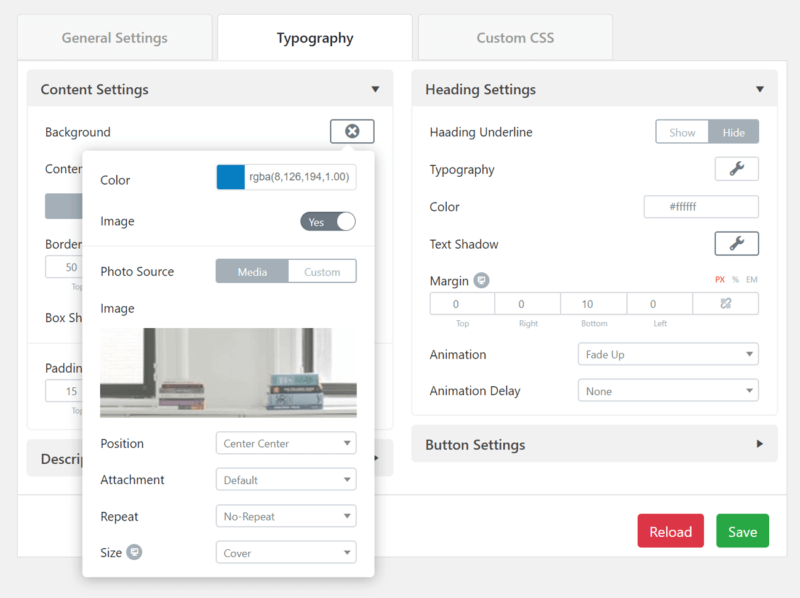This screenshot has width=800, height=598.
Task: Click the background image thumbnail
Action: tap(228, 372)
